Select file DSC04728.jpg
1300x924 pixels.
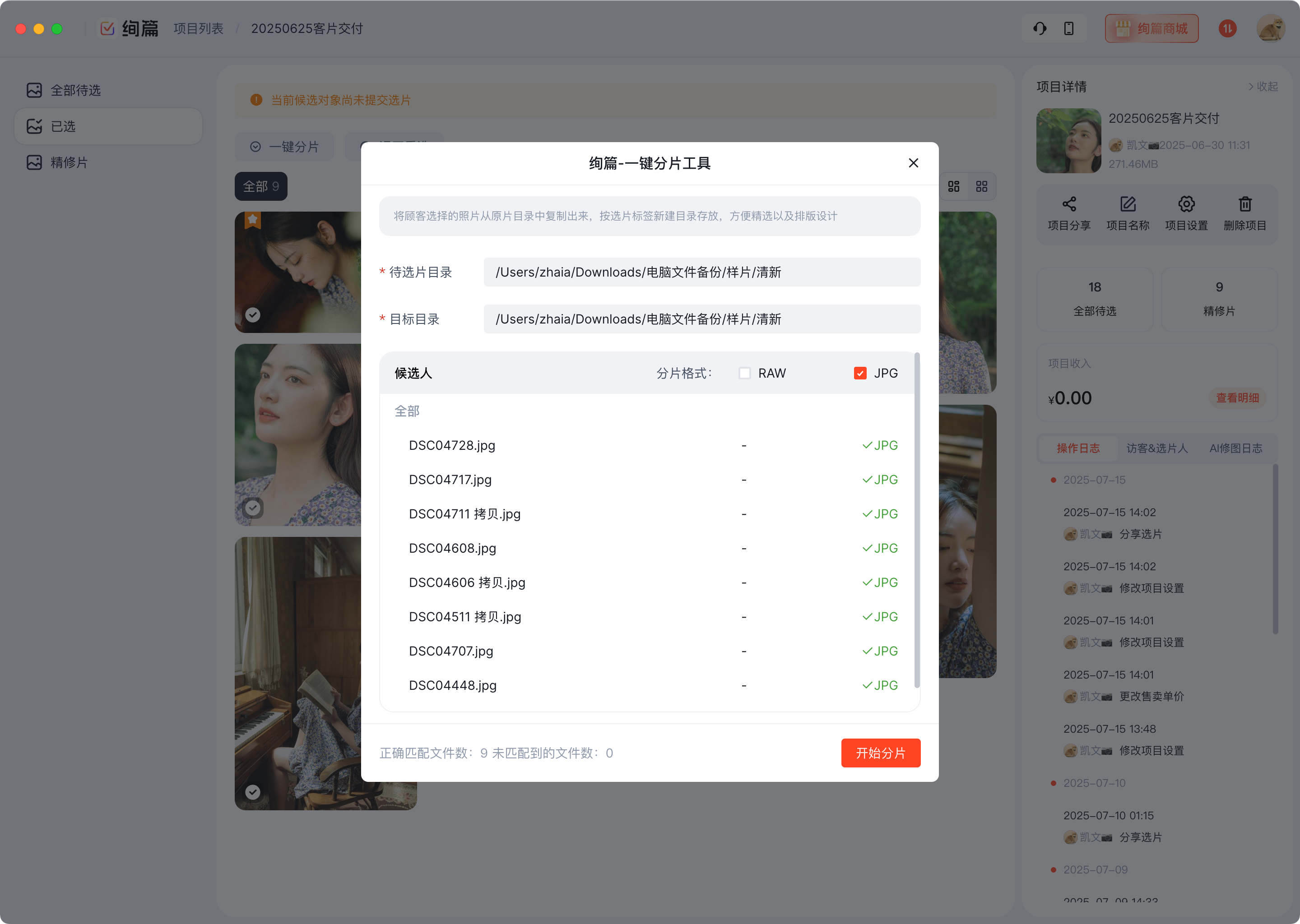[x=452, y=445]
